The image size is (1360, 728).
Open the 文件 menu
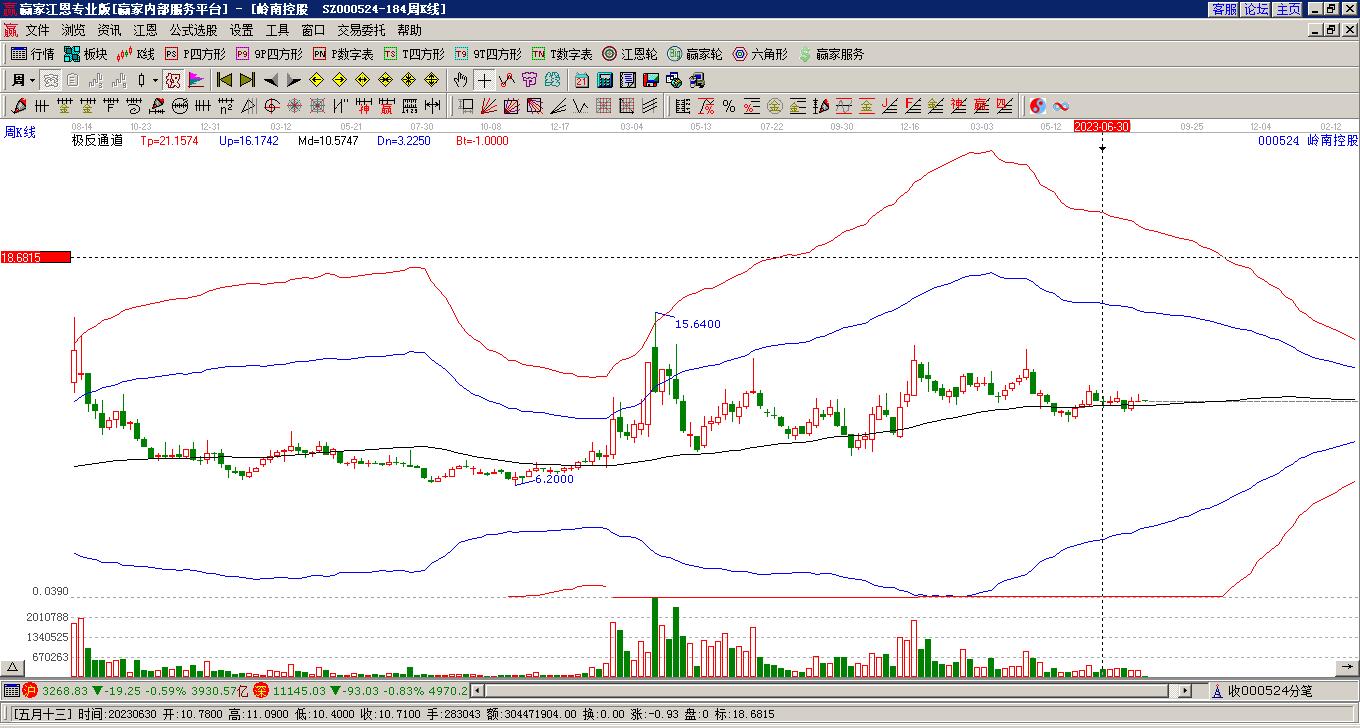[x=37, y=31]
